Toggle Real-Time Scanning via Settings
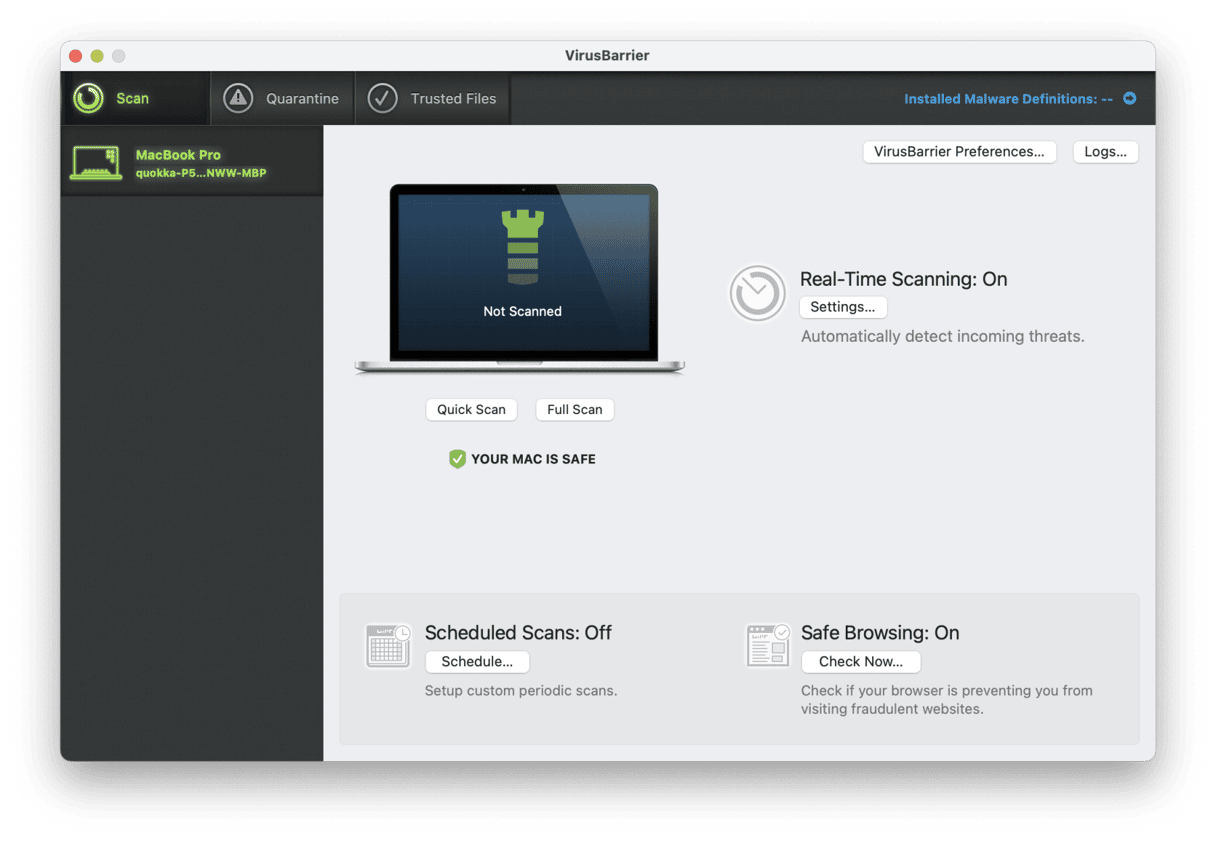Image resolution: width=1216 pixels, height=841 pixels. click(x=842, y=307)
